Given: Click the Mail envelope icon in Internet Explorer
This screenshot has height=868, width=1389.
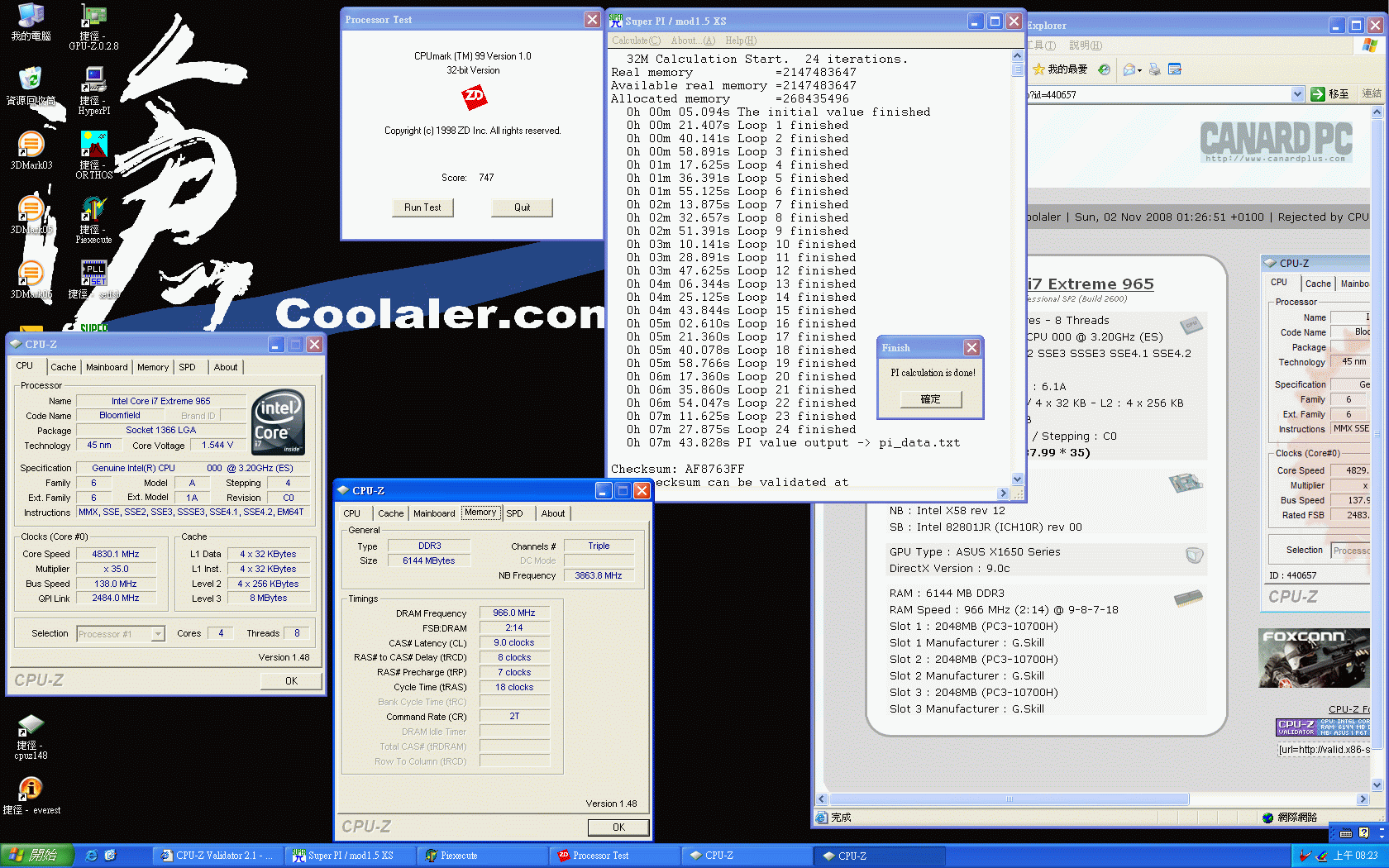Looking at the screenshot, I should 1129,69.
